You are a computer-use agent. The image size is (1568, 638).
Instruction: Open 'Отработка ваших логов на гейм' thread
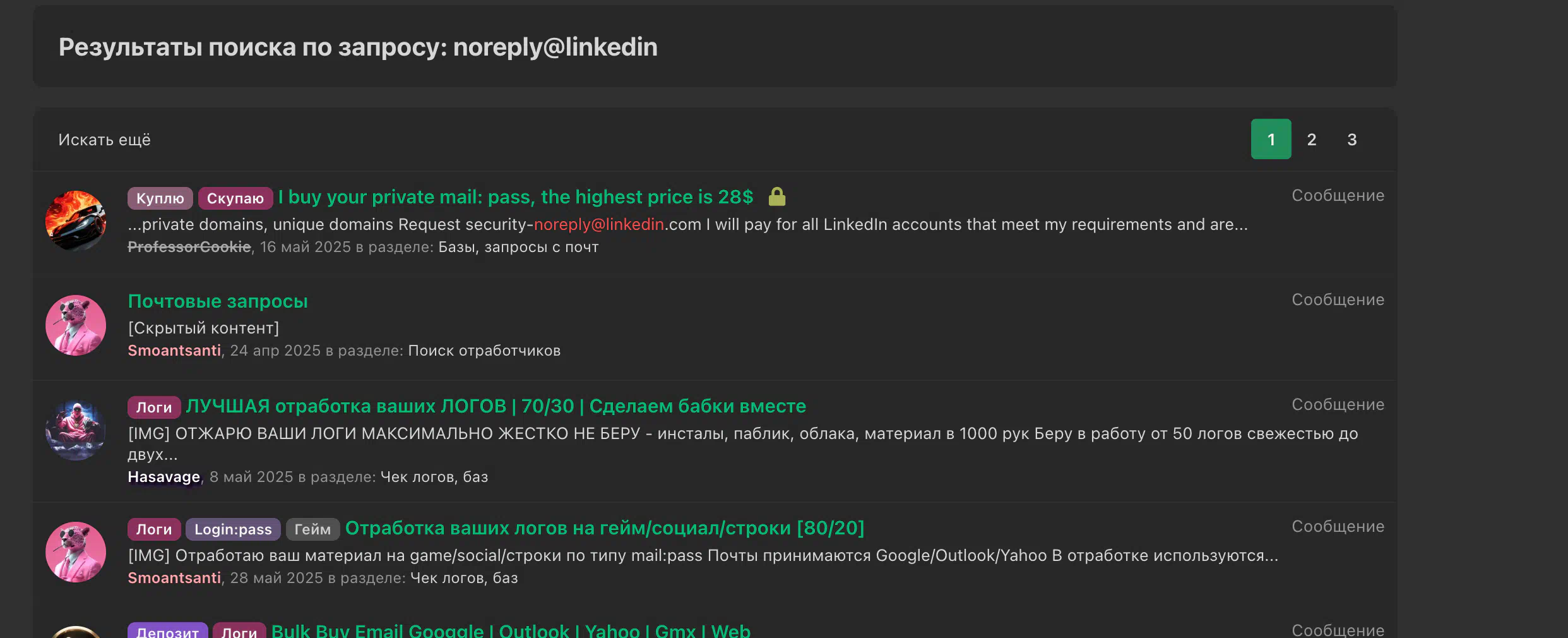coord(605,528)
